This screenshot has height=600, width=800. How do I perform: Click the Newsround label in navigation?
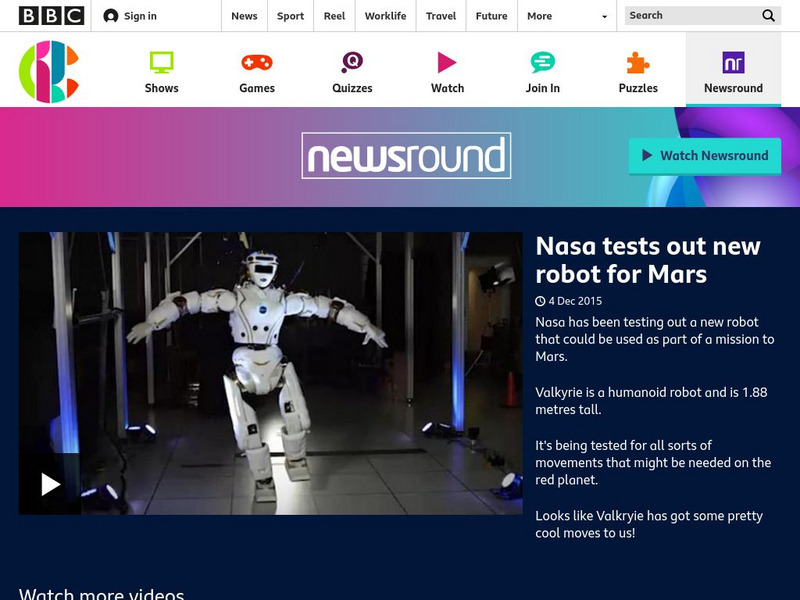pos(733,88)
